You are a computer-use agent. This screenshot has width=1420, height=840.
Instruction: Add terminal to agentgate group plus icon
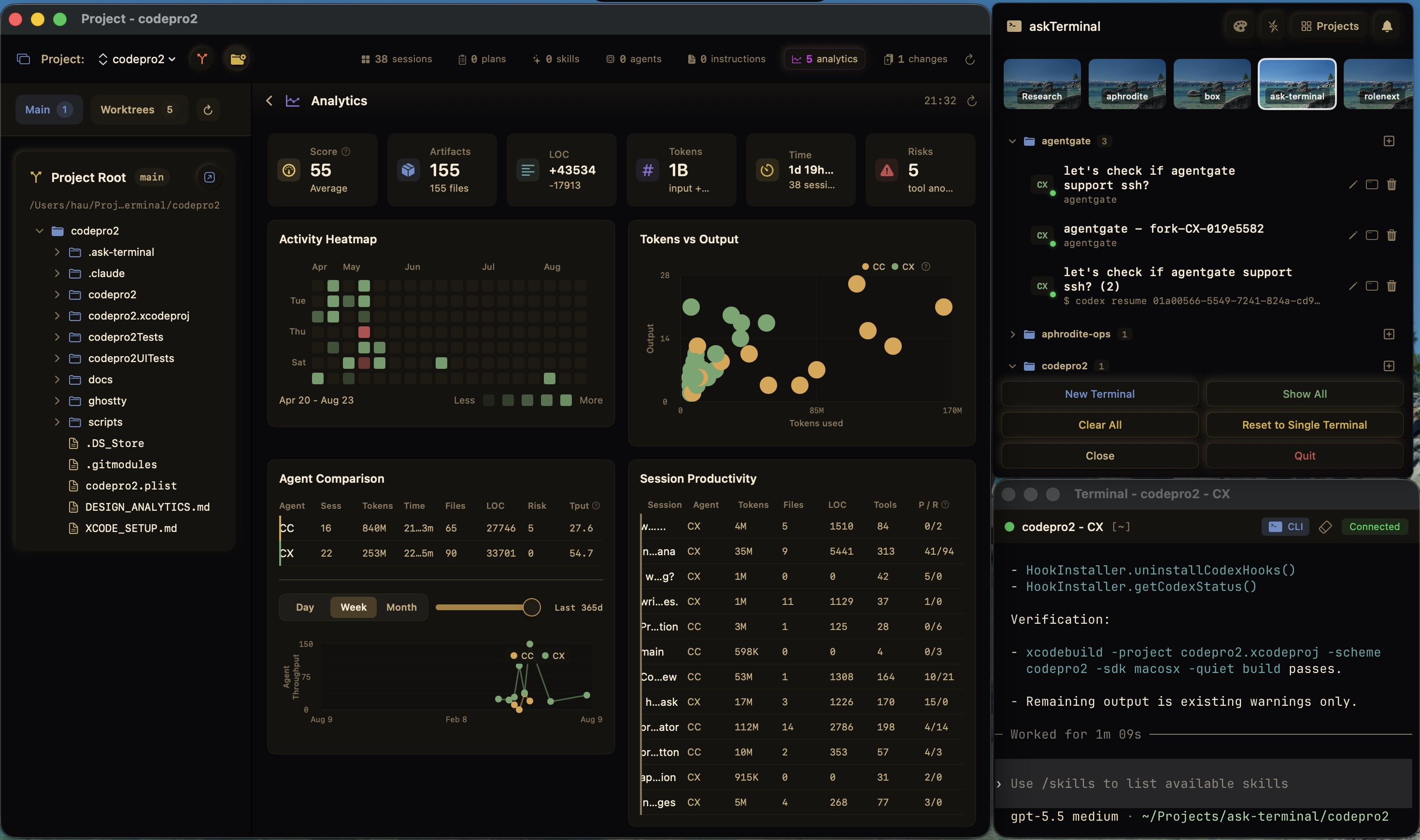1389,141
